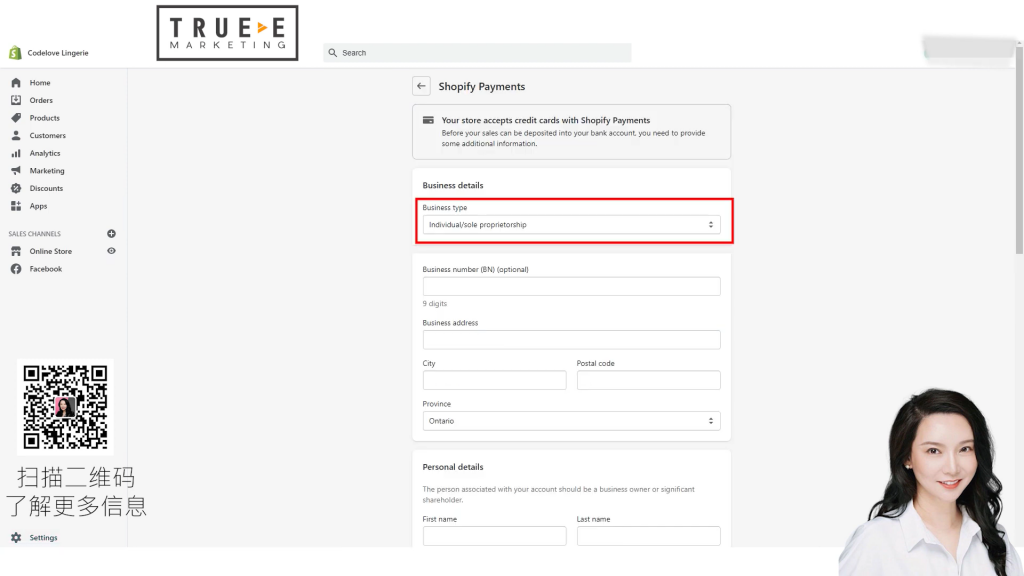Viewport: 1024px width, 576px height.
Task: Open Apps in the sidebar
Action: tap(39, 206)
